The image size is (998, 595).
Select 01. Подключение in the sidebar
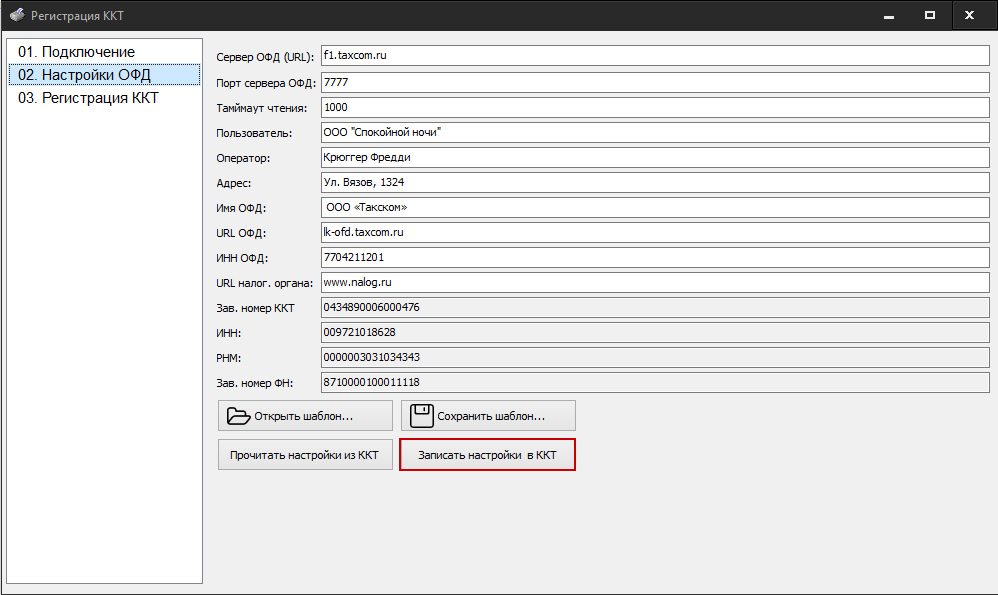point(77,52)
